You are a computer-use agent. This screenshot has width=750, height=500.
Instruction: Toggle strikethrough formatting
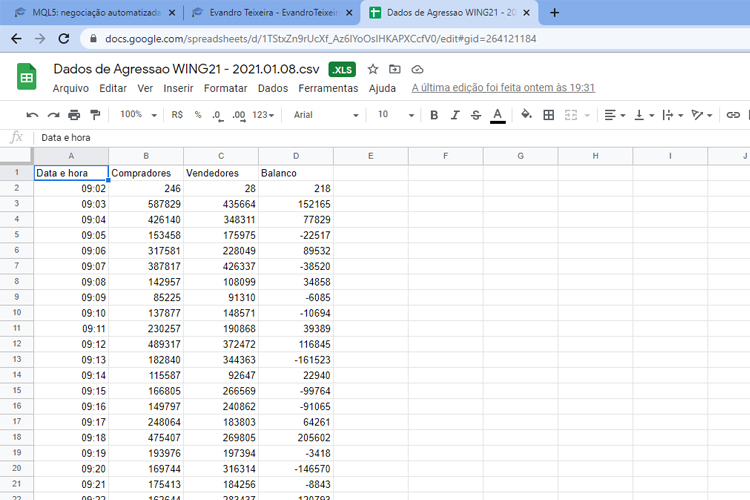click(476, 115)
